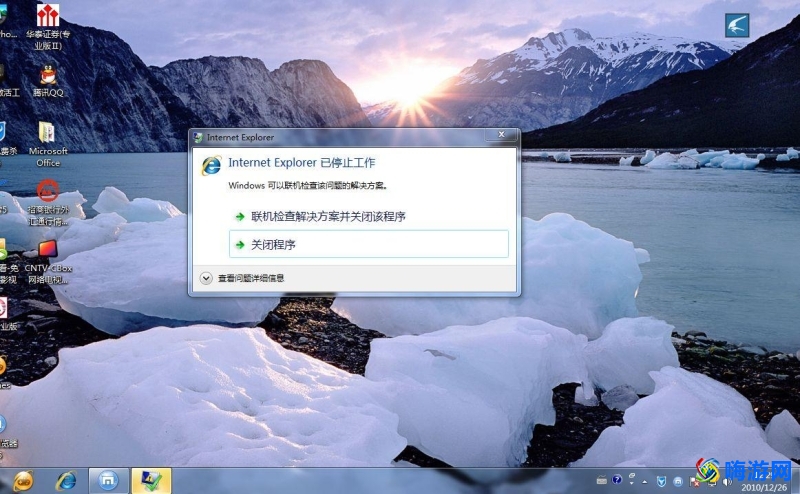
Task: Launch CNTV-CBox 网络电视 from desktop
Action: (48, 261)
